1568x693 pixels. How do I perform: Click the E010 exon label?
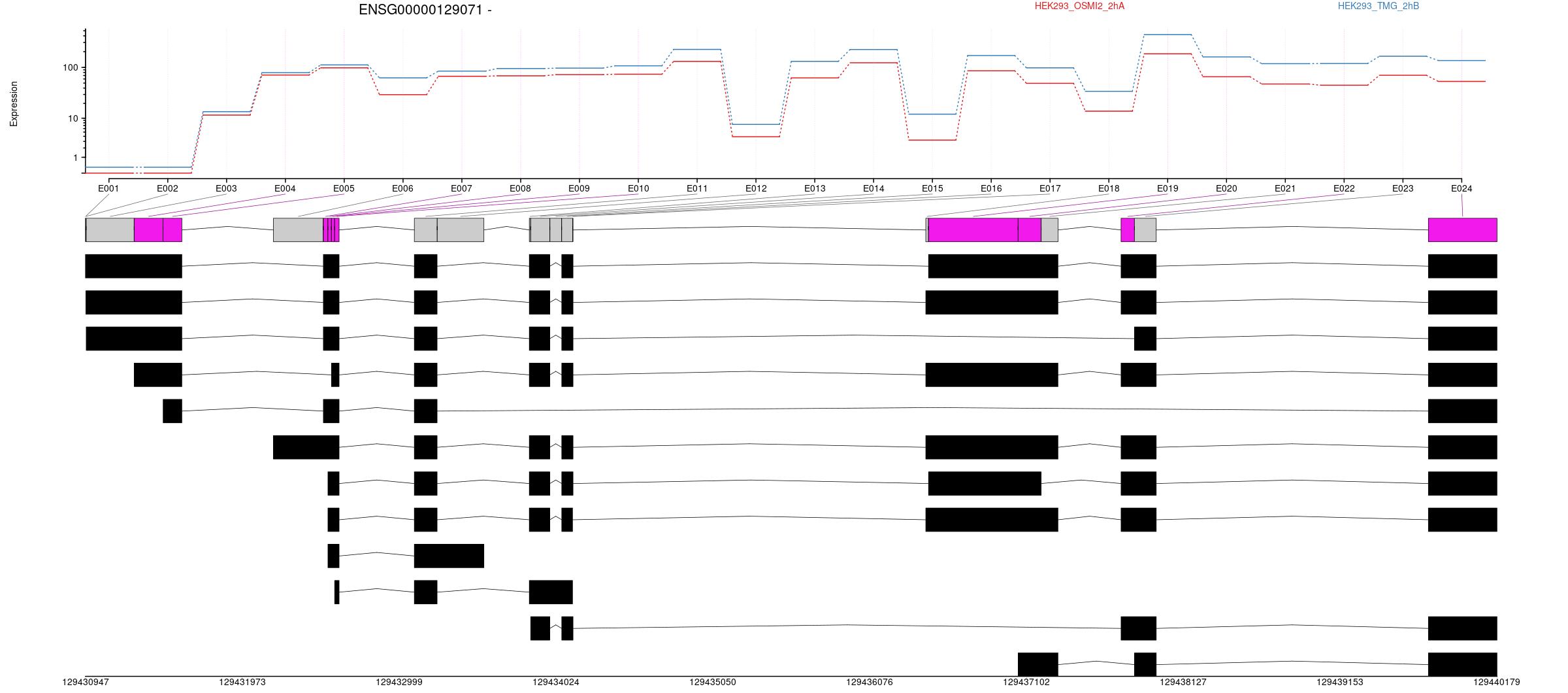(638, 188)
